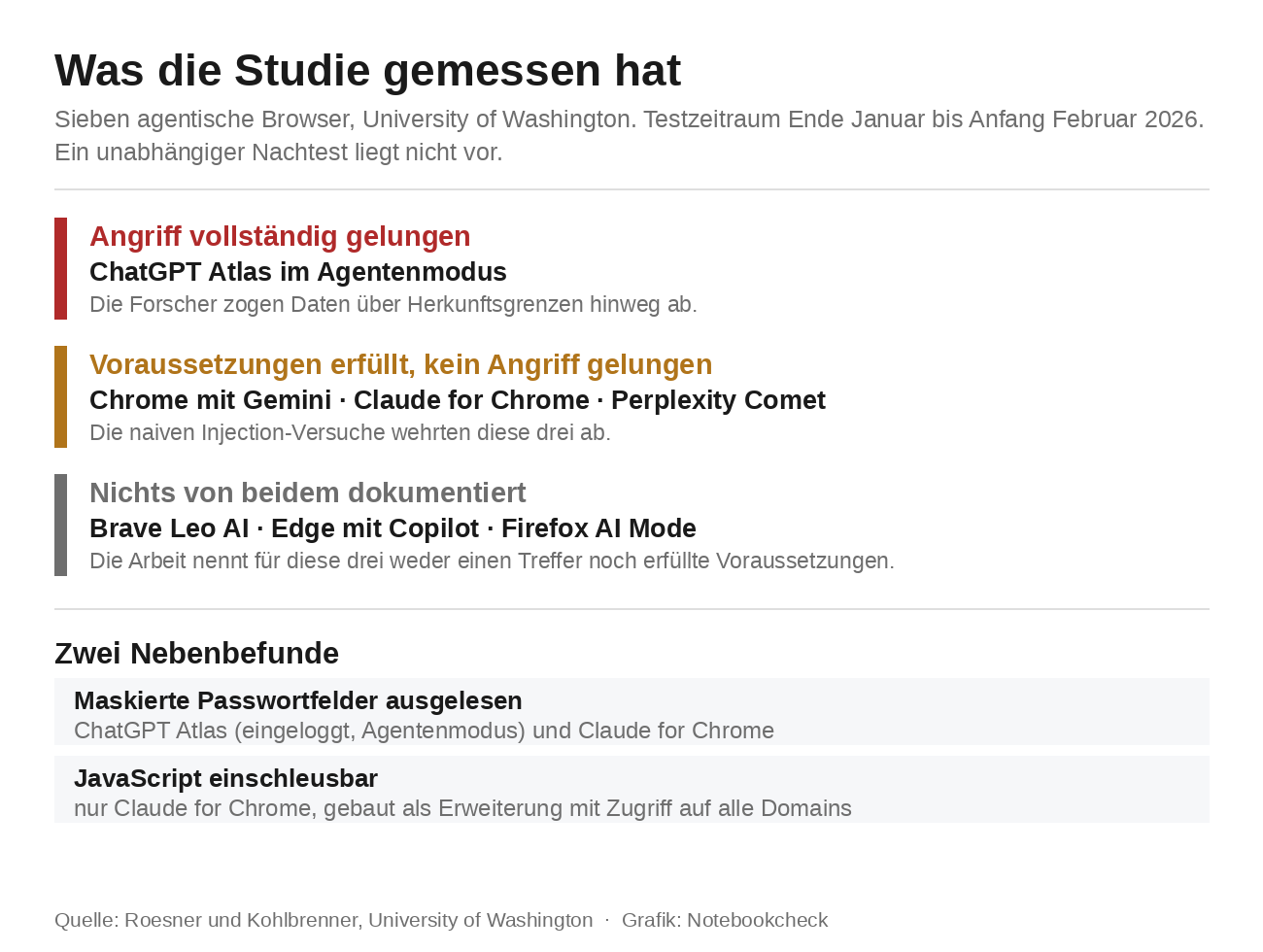Click 'Firefox AI Mode' label

pos(598,528)
